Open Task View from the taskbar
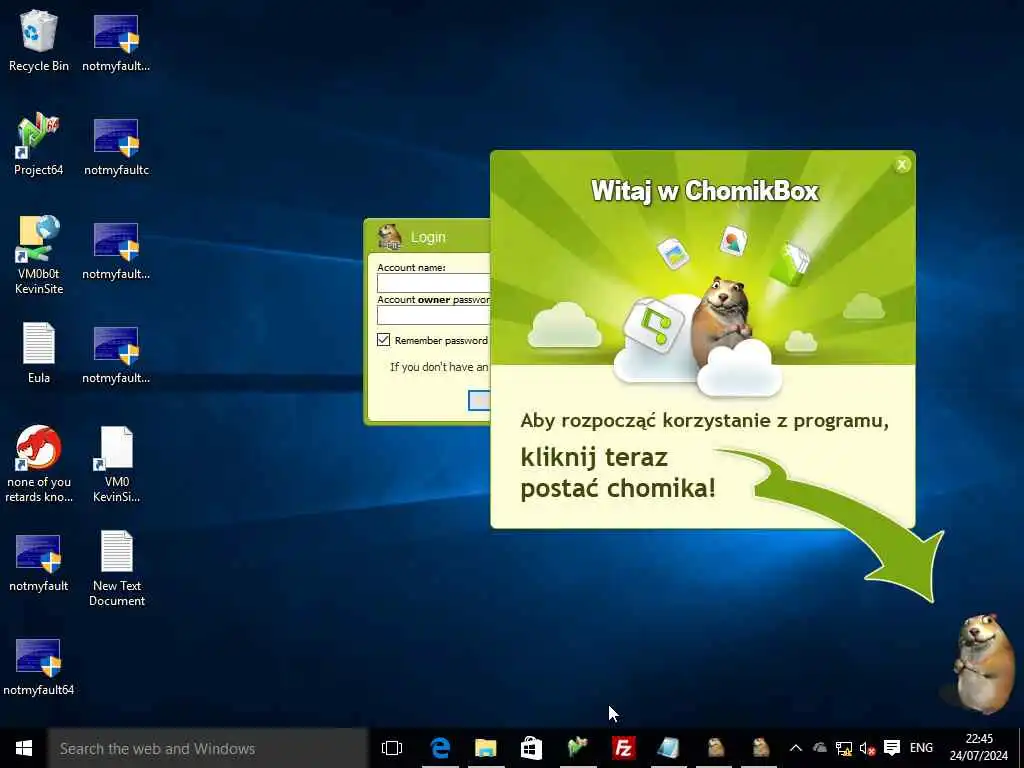This screenshot has width=1024, height=768. click(x=392, y=748)
